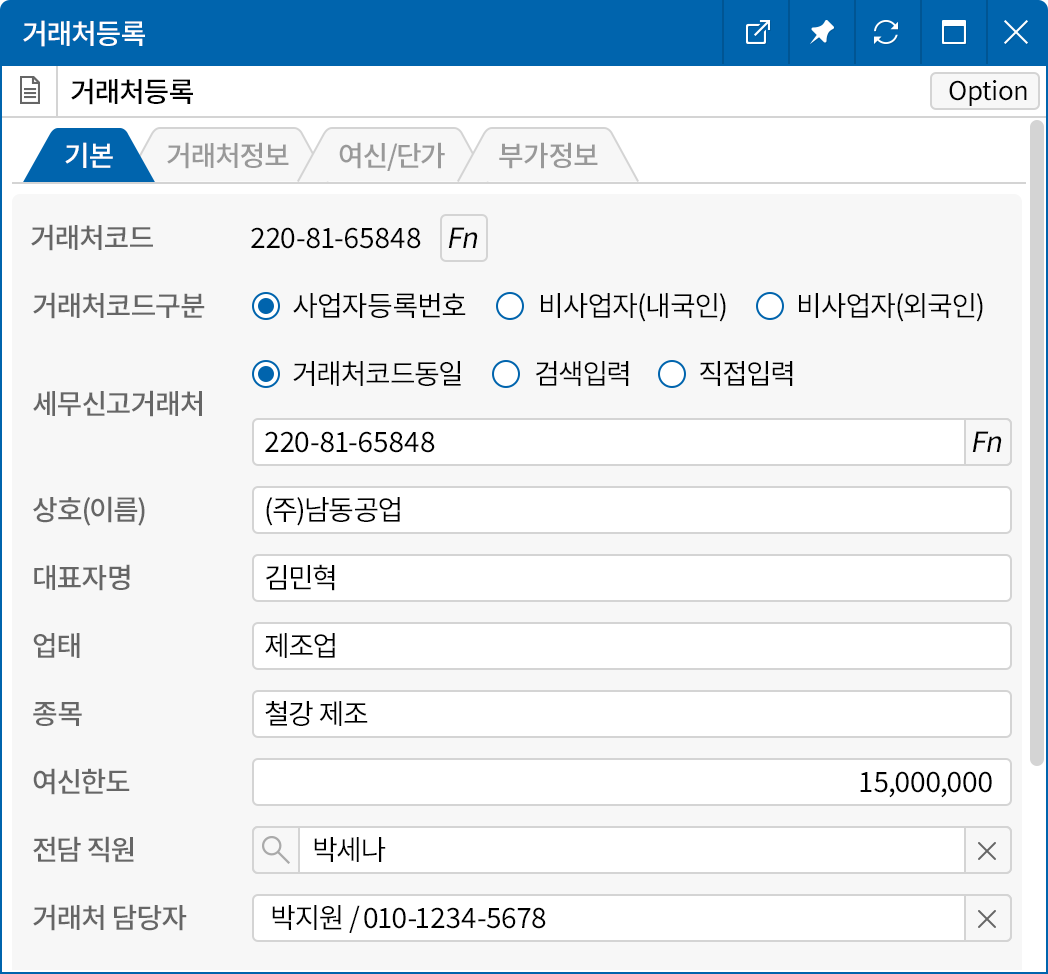The image size is (1048, 974).
Task: Clear the 거래처 담당자 field with X
Action: (x=987, y=919)
